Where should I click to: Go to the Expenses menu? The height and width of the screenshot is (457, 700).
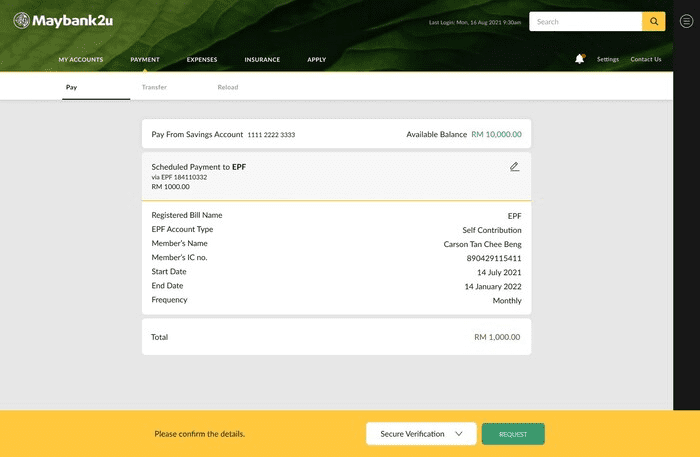coord(202,59)
